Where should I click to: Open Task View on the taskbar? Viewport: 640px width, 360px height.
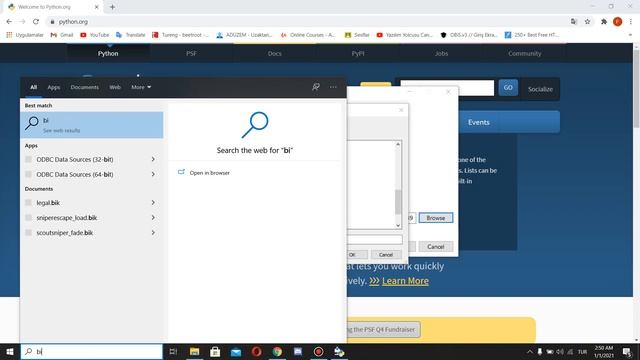pyautogui.click(x=173, y=351)
